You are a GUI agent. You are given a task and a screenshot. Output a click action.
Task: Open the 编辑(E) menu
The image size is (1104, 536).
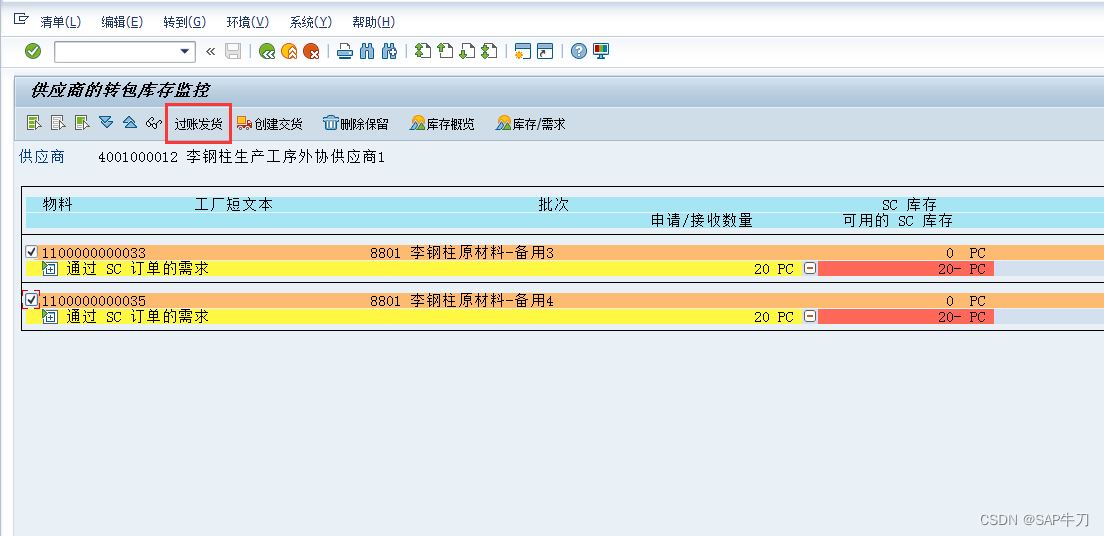coord(122,22)
